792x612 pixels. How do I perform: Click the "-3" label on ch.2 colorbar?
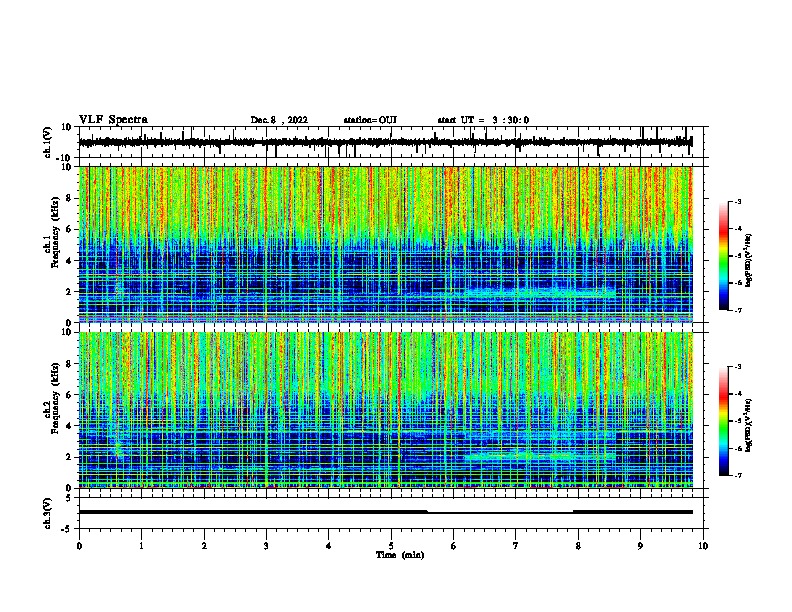[x=737, y=367]
